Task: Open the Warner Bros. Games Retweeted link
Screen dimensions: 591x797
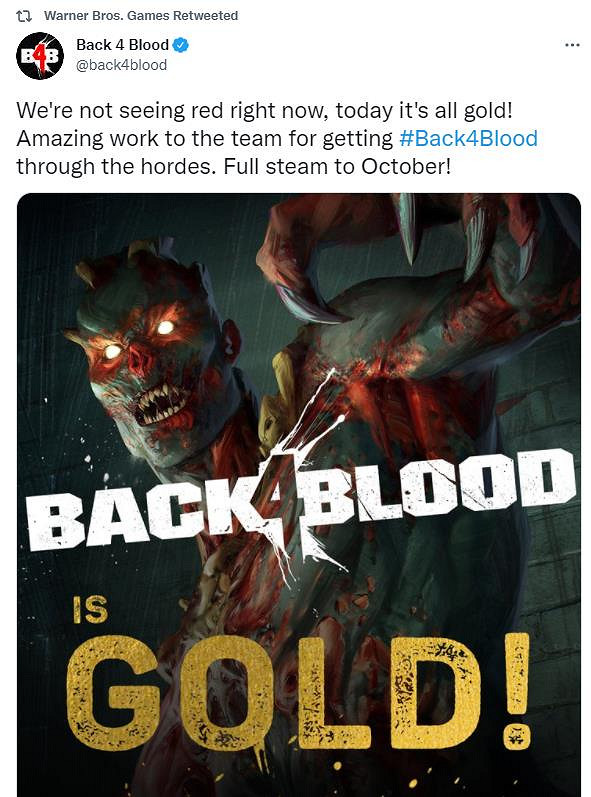Action: (x=141, y=16)
